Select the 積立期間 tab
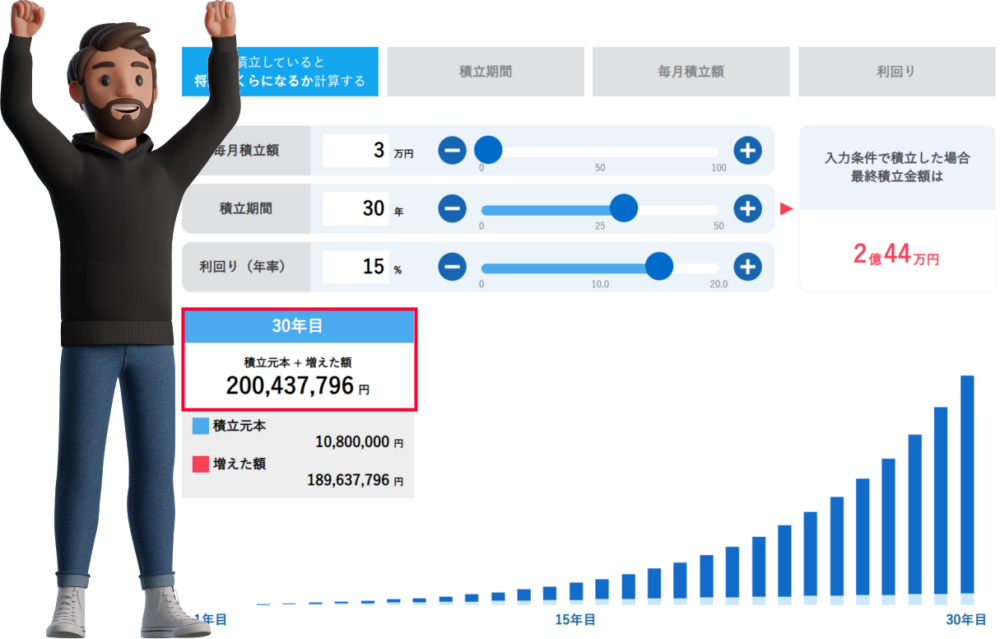Image resolution: width=1000 pixels, height=639 pixels. (484, 72)
